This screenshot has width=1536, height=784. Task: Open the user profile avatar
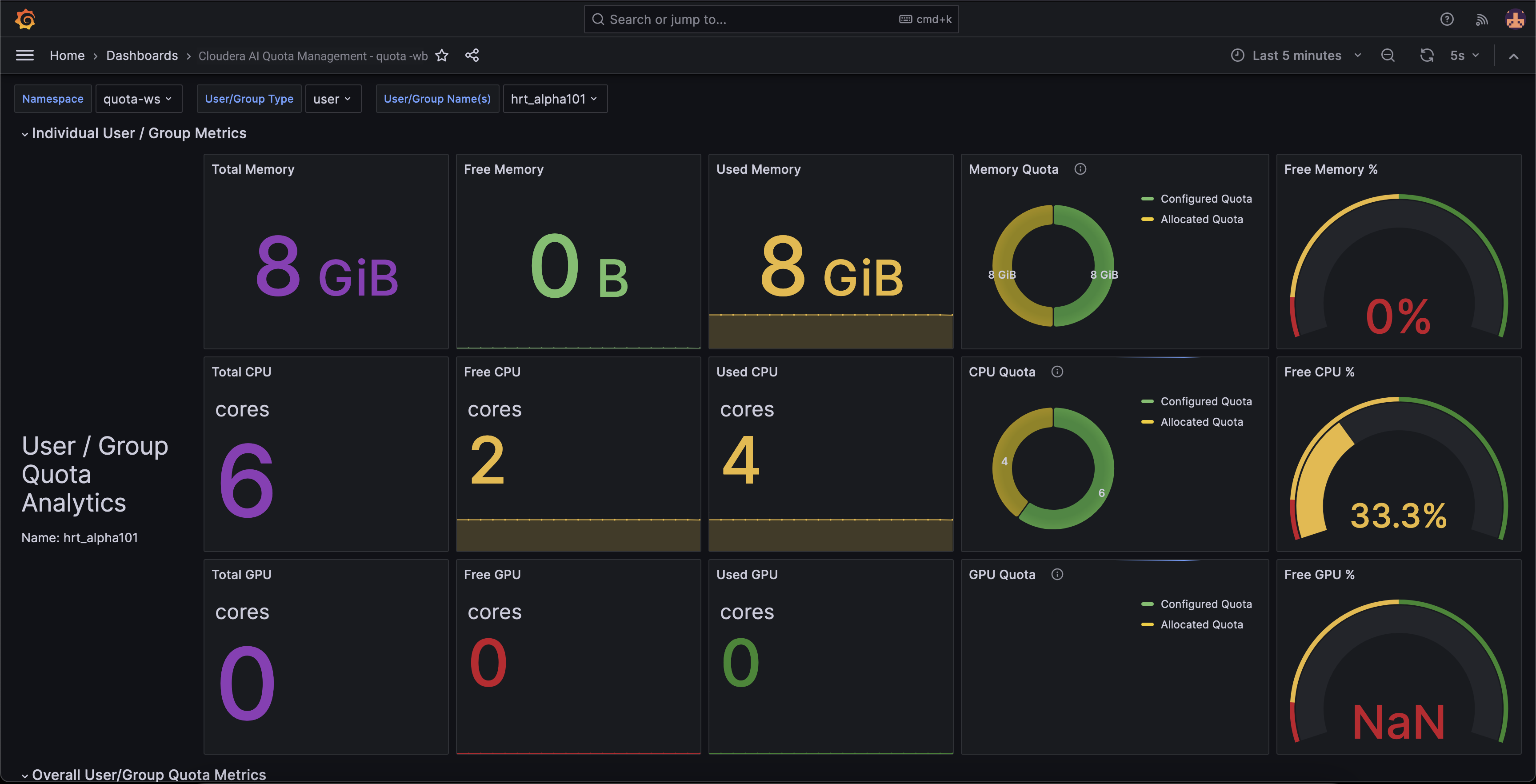1515,19
